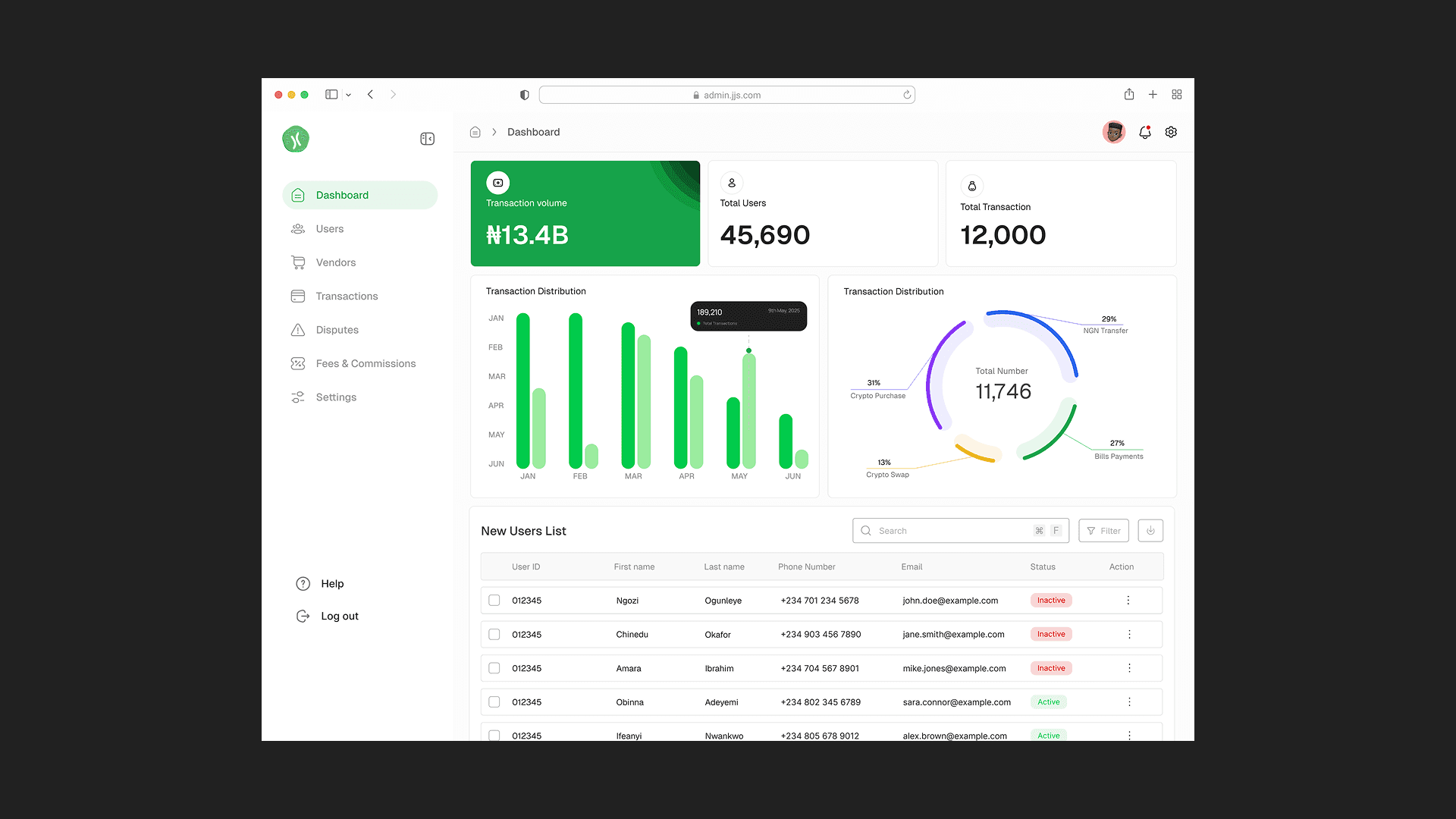Open settings gear in top header

1171,132
